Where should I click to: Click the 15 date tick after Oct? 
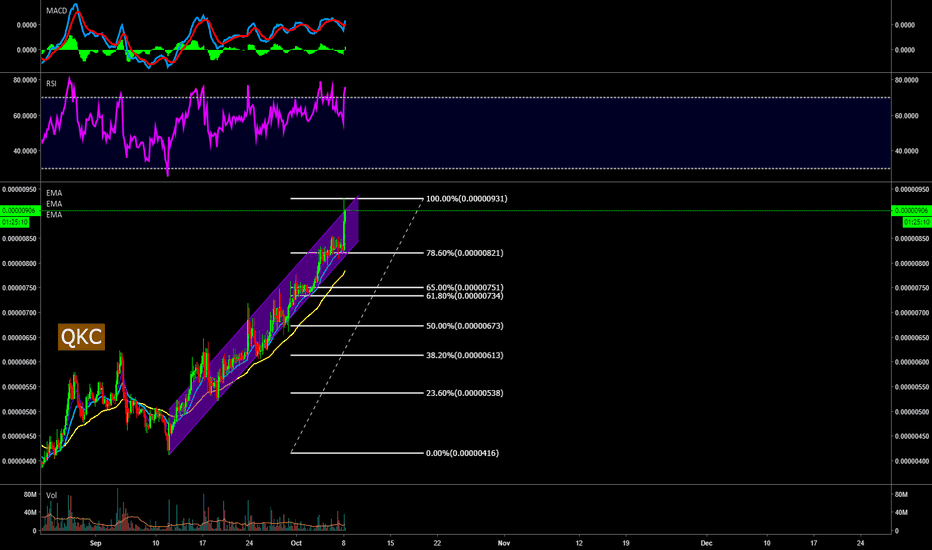391,543
